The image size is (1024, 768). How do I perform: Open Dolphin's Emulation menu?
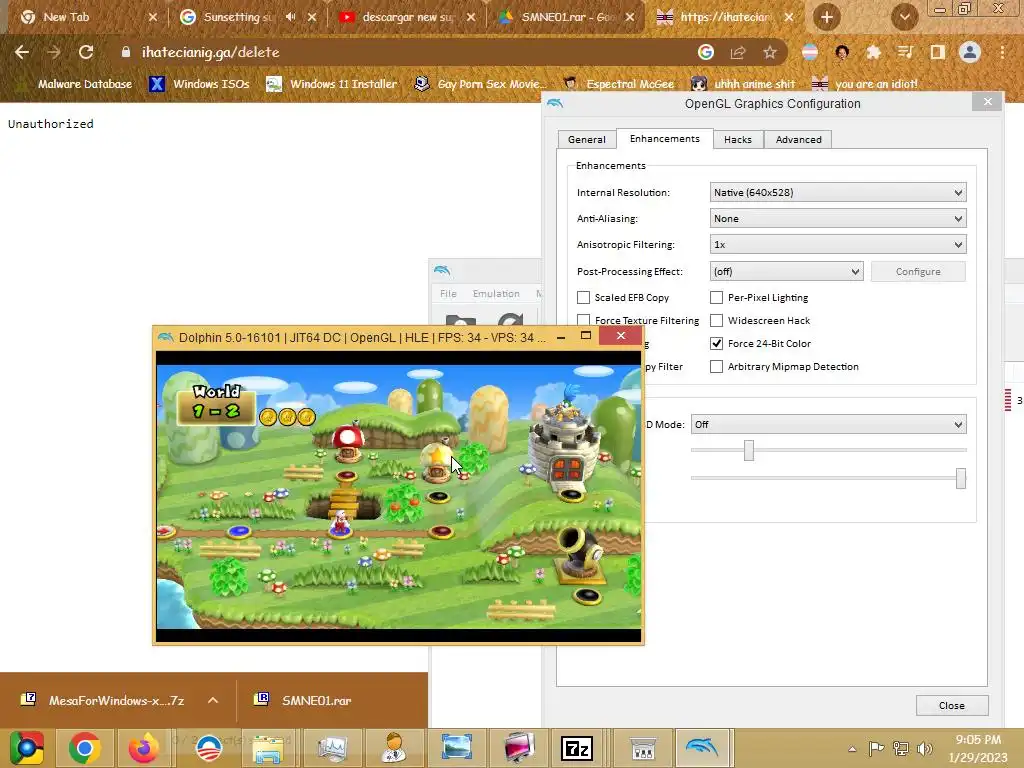[x=496, y=294]
